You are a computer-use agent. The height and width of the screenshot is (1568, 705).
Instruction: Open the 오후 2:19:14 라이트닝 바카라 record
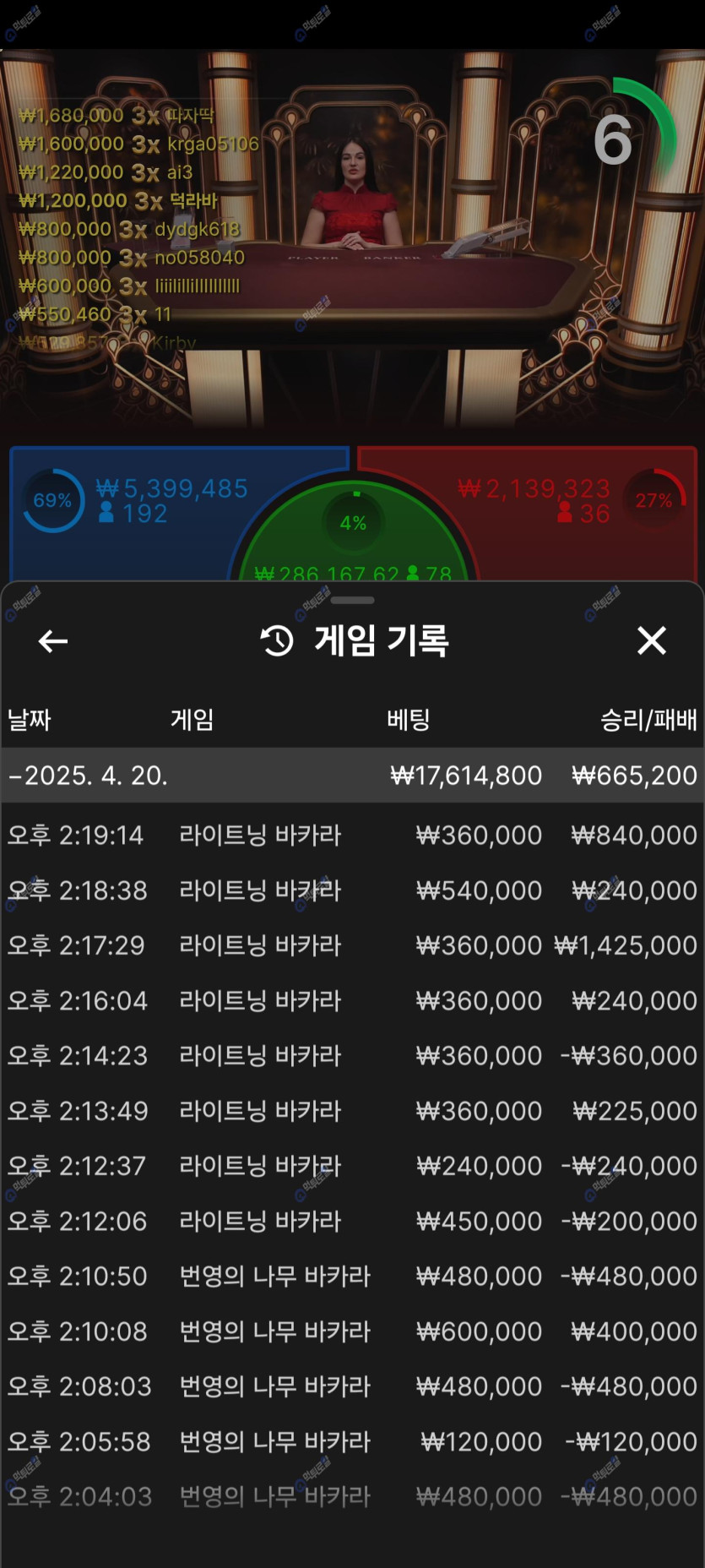pos(352,835)
